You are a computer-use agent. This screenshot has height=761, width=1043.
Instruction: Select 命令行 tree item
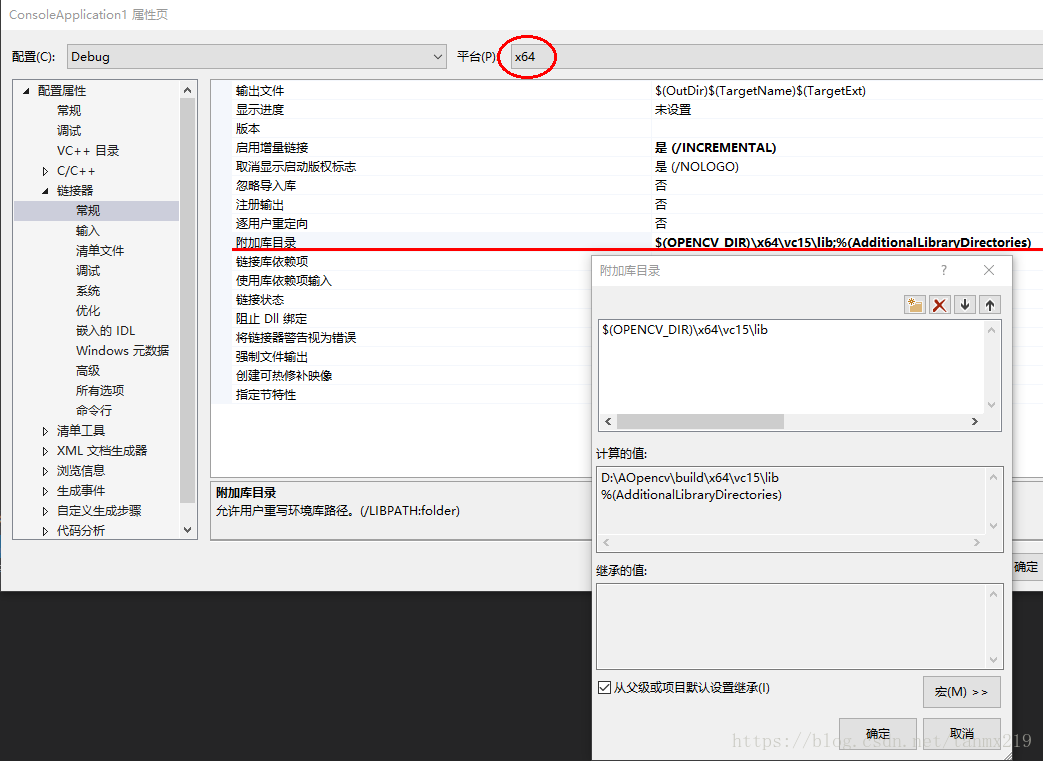point(94,410)
